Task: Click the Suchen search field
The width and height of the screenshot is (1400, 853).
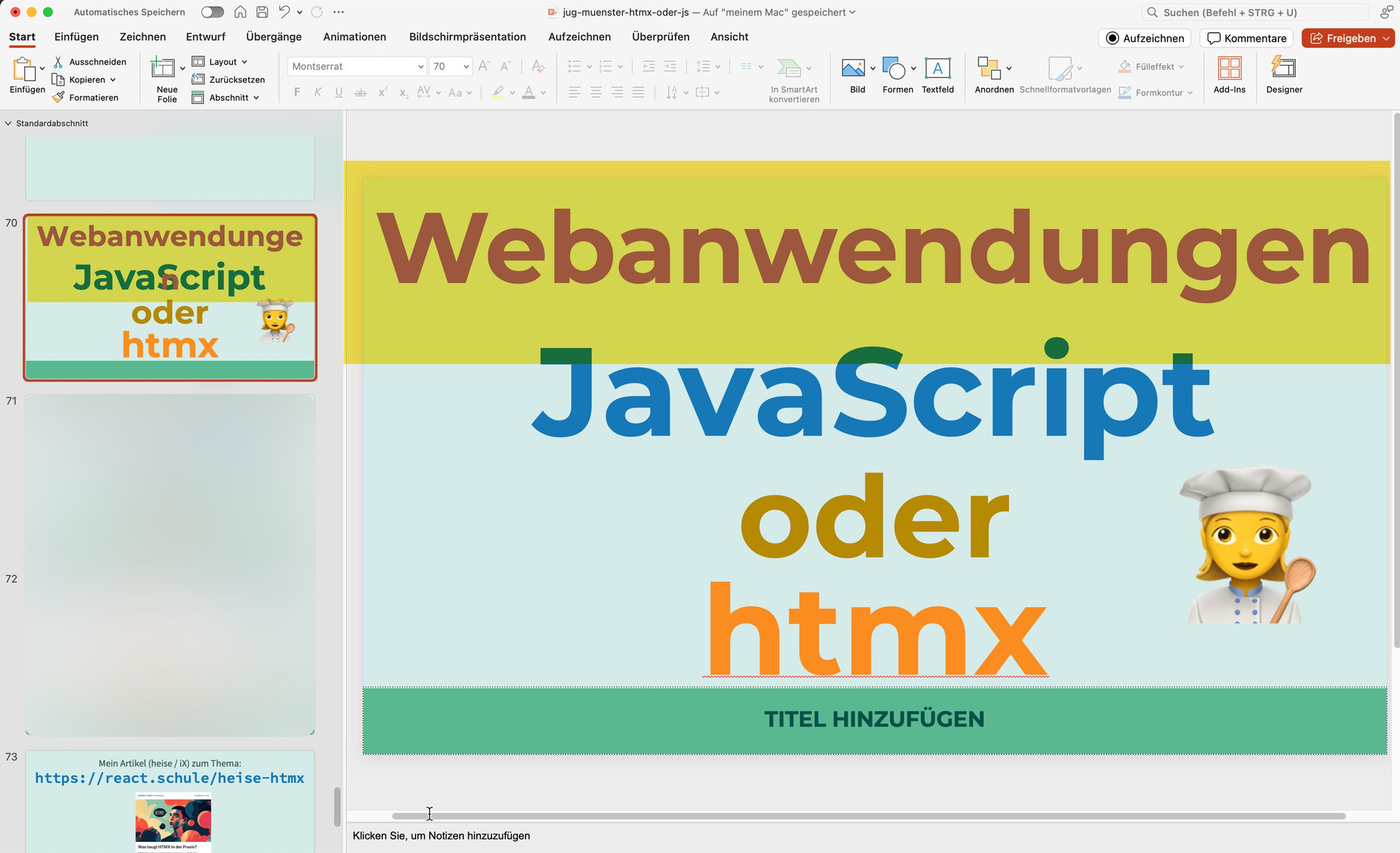Action: pyautogui.click(x=1254, y=12)
